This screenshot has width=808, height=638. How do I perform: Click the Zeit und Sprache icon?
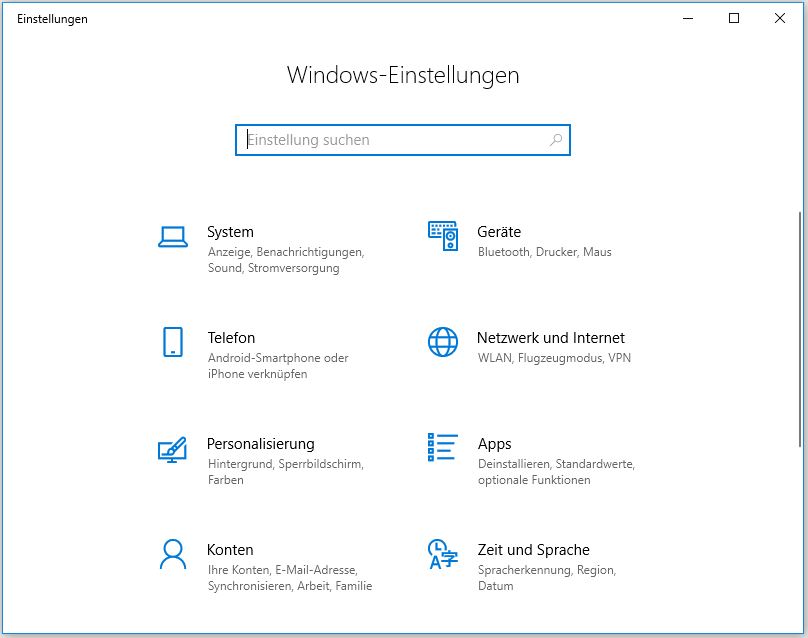(x=442, y=554)
